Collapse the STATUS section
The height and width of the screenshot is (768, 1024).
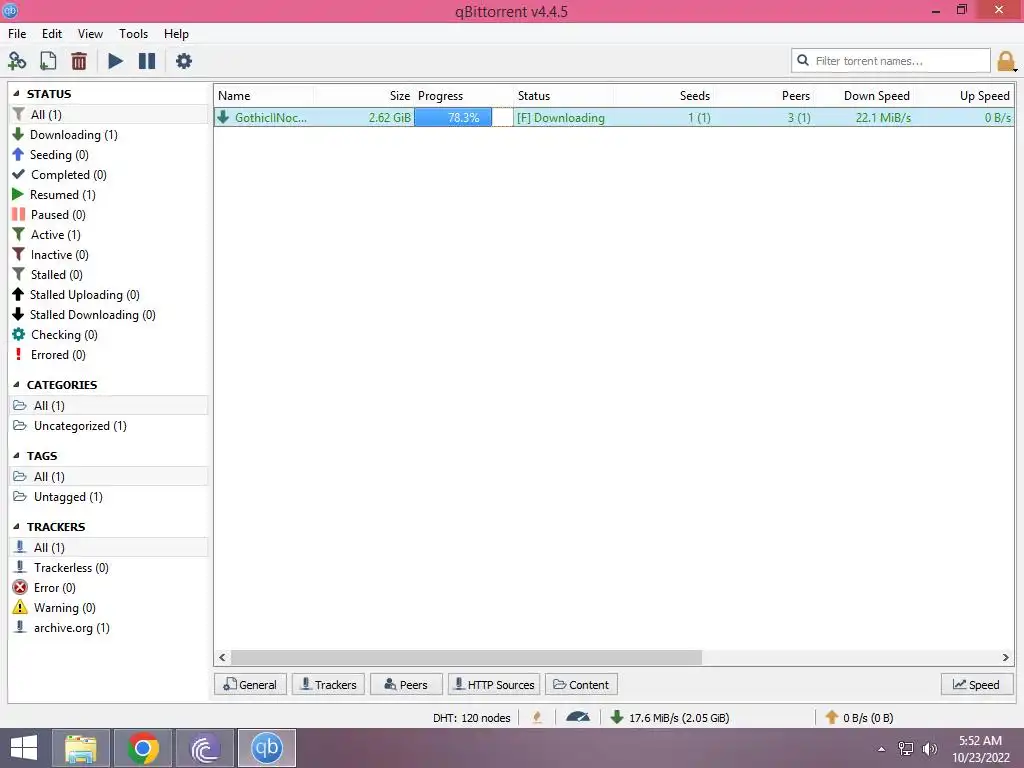pos(16,93)
